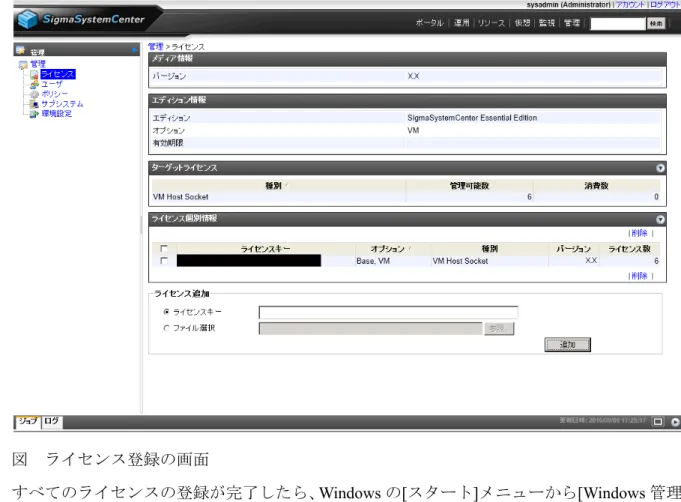
Task: Select the ファイル選択 radio button
Action: (x=166, y=328)
